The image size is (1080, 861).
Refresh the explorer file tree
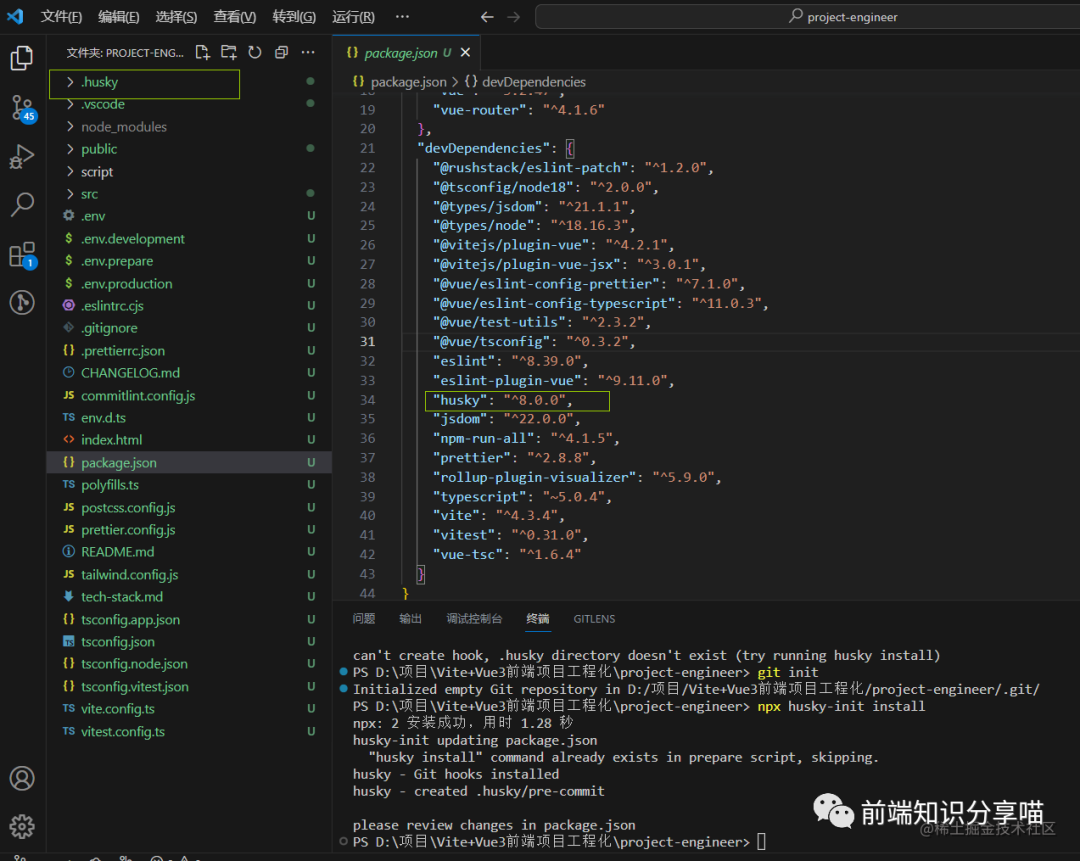255,52
